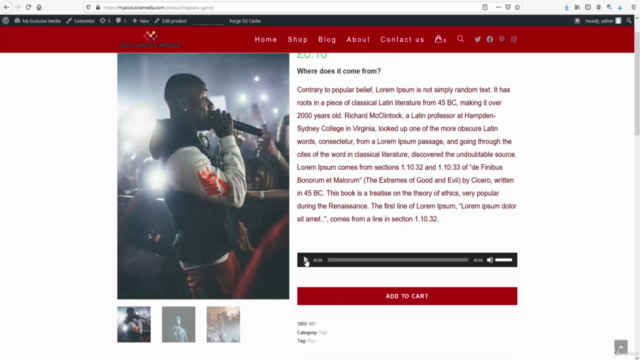Viewport: 640px width, 360px height.
Task: Click the padlock site security icon
Action: tap(98, 7)
